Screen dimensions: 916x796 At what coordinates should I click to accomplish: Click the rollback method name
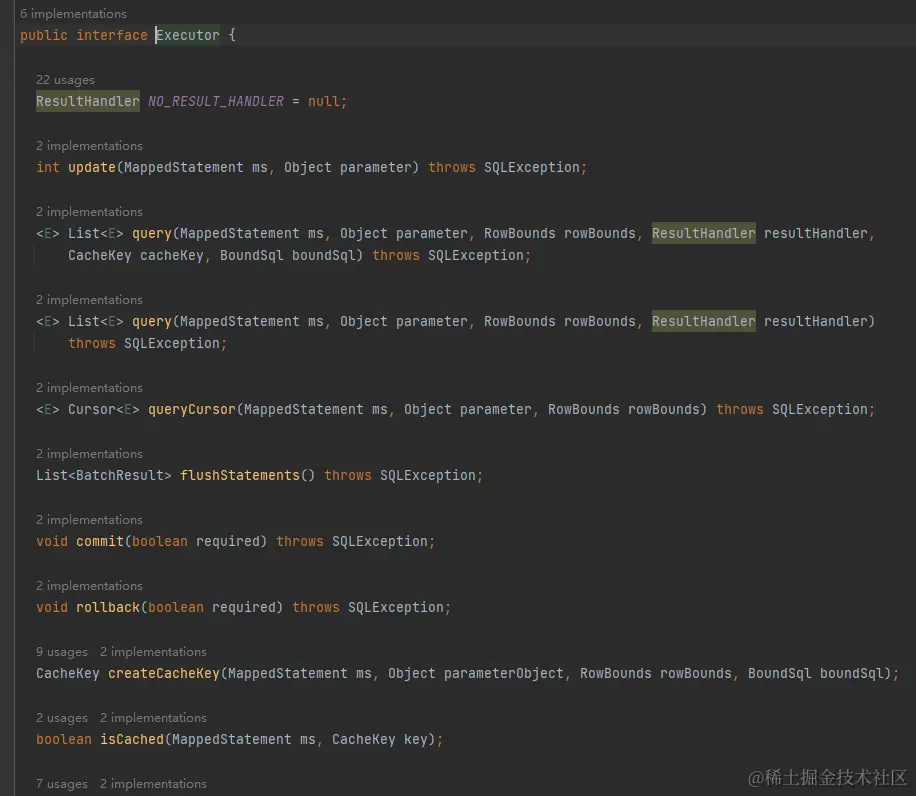tap(108, 607)
